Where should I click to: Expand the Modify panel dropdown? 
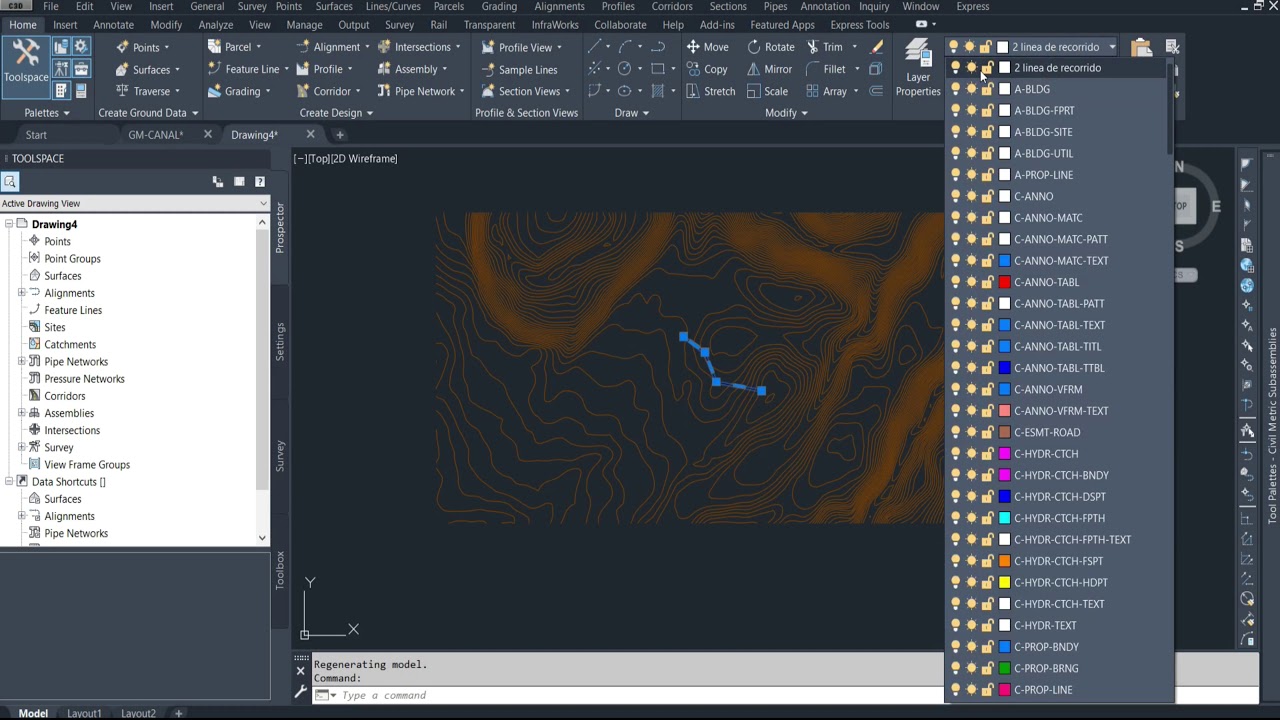786,113
